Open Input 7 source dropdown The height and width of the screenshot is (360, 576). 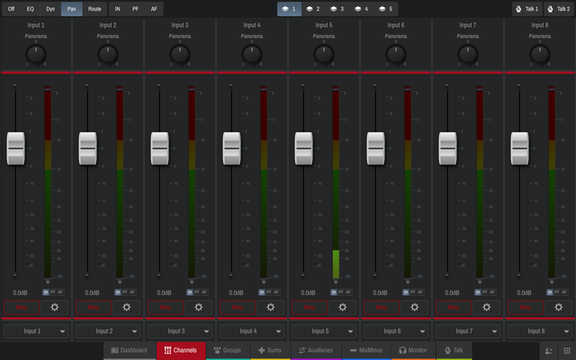[468, 331]
